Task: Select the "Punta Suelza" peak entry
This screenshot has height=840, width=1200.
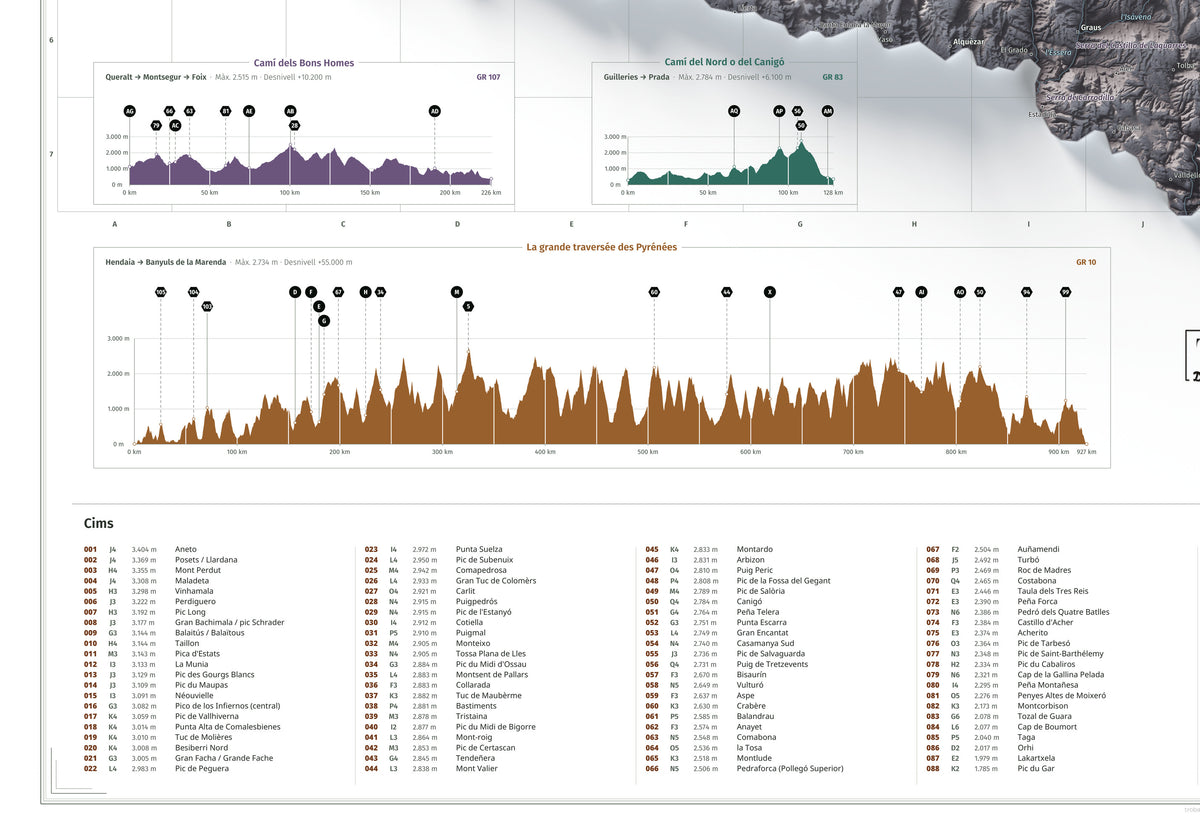Action: [x=479, y=549]
